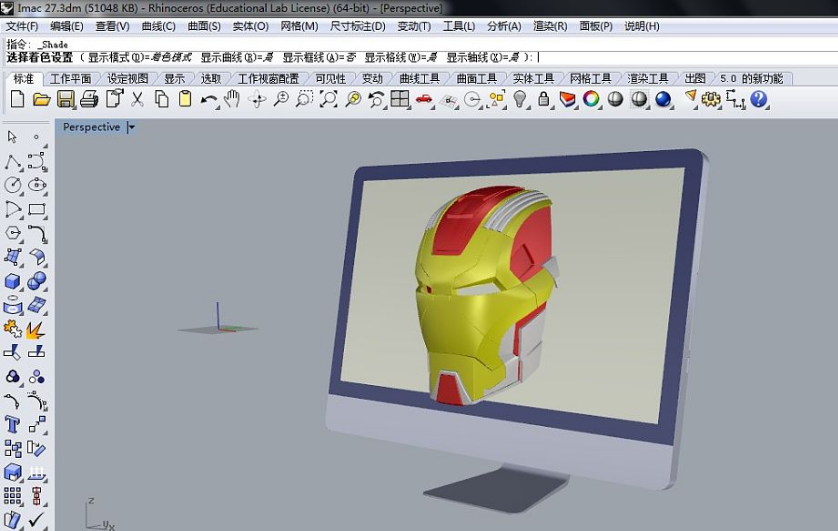Print the viewport using the printer icon
The image size is (838, 531).
(89, 99)
